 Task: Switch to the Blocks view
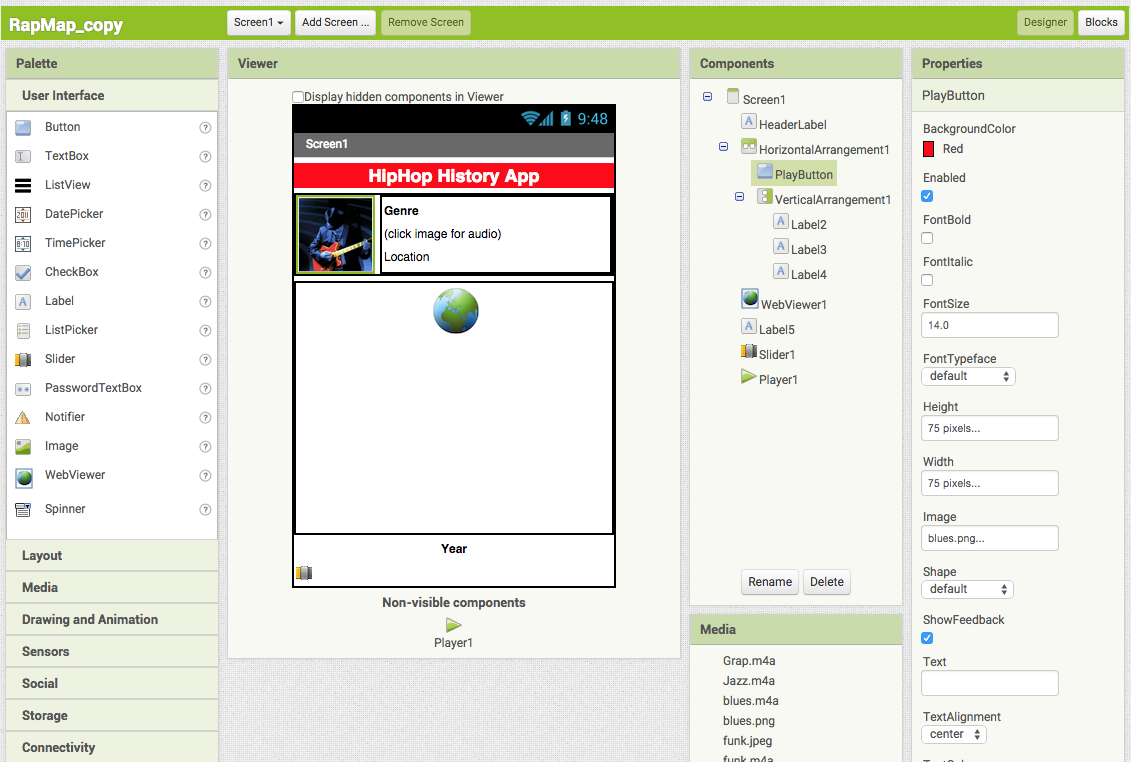click(1101, 22)
